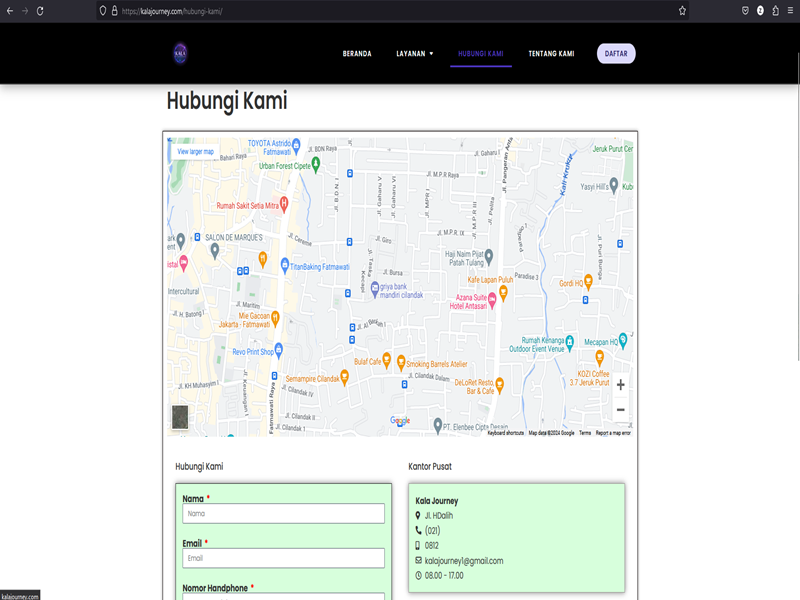Click the Kala Journey logo
Image resolution: width=800 pixels, height=600 pixels.
[x=180, y=54]
